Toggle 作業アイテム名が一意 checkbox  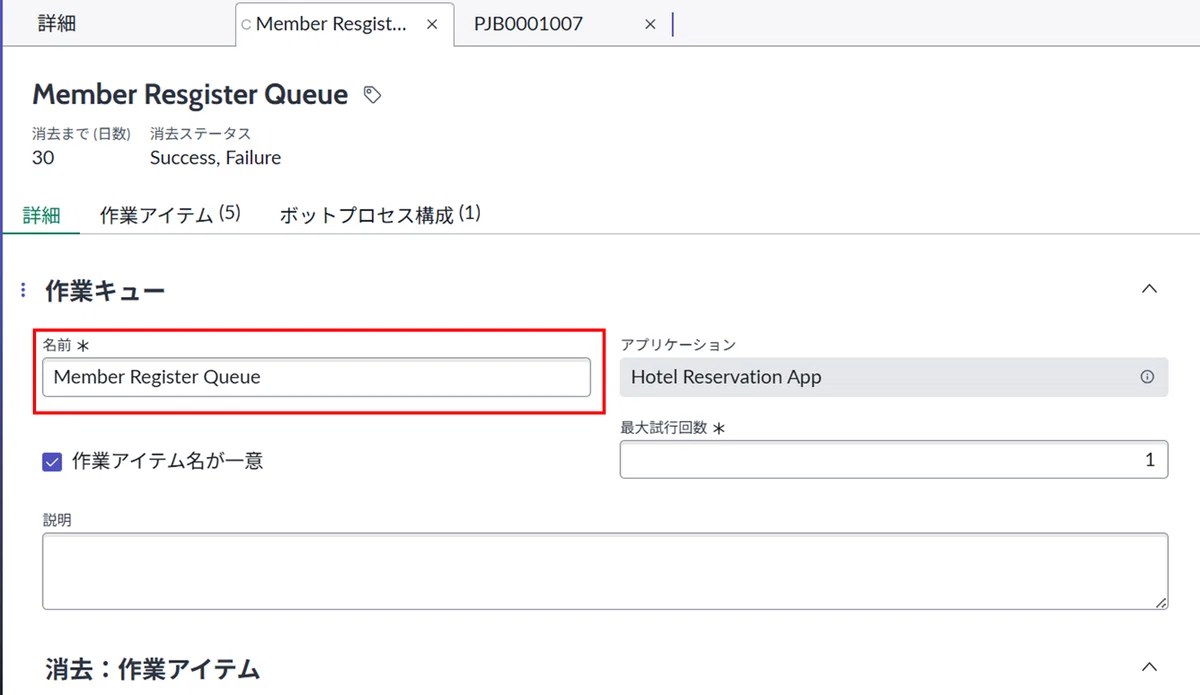click(x=52, y=461)
